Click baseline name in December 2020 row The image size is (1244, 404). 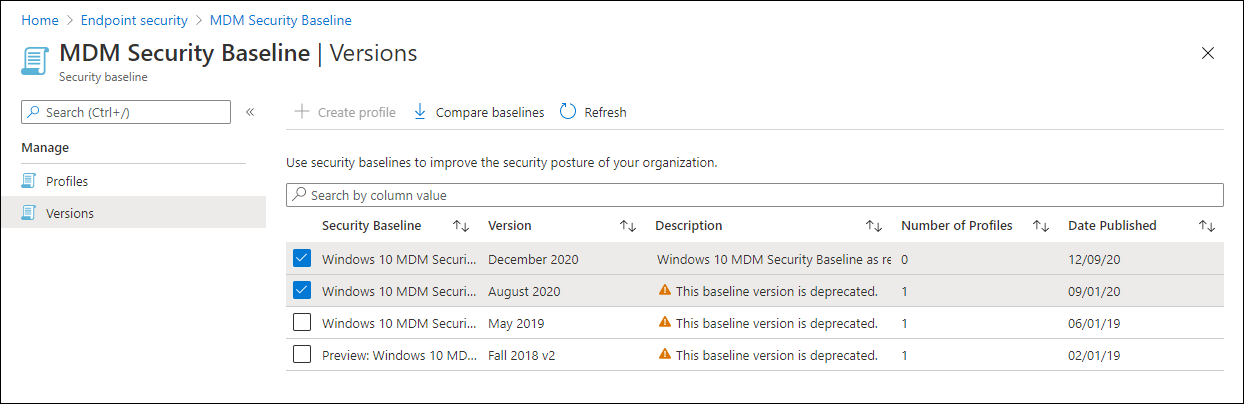pos(399,259)
